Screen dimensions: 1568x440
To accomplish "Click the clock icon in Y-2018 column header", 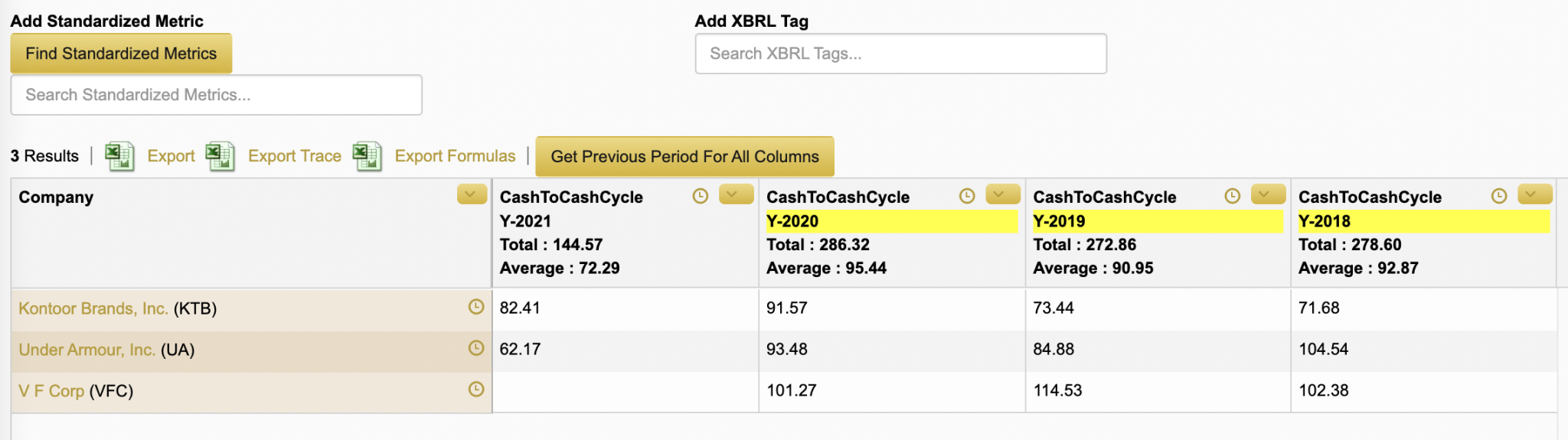I will [x=1499, y=196].
